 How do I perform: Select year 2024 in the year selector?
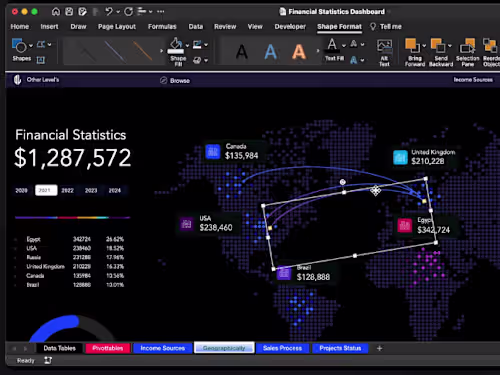[115, 190]
